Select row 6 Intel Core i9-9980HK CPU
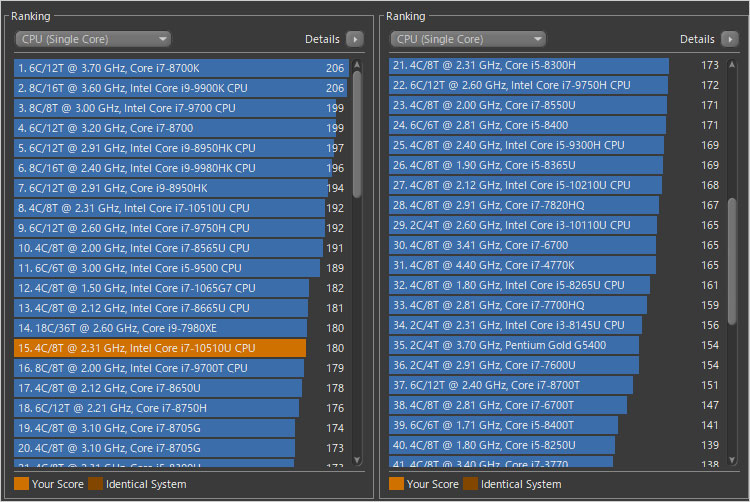The width and height of the screenshot is (750, 502). point(181,168)
